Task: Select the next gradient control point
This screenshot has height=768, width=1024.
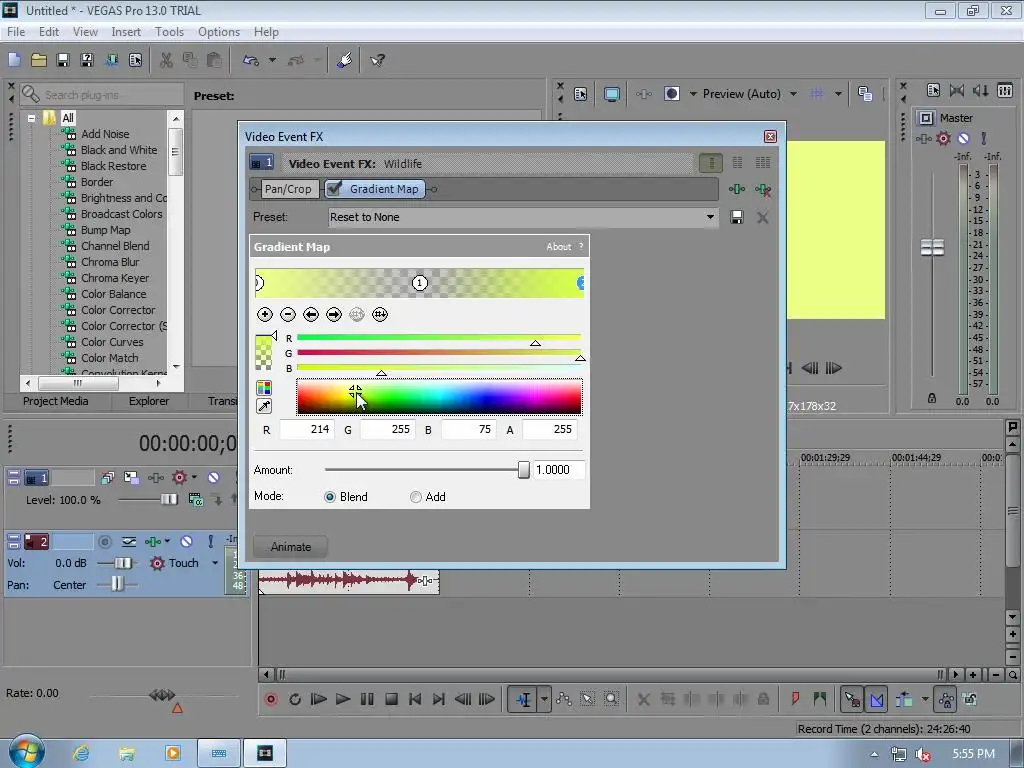Action: pos(334,315)
